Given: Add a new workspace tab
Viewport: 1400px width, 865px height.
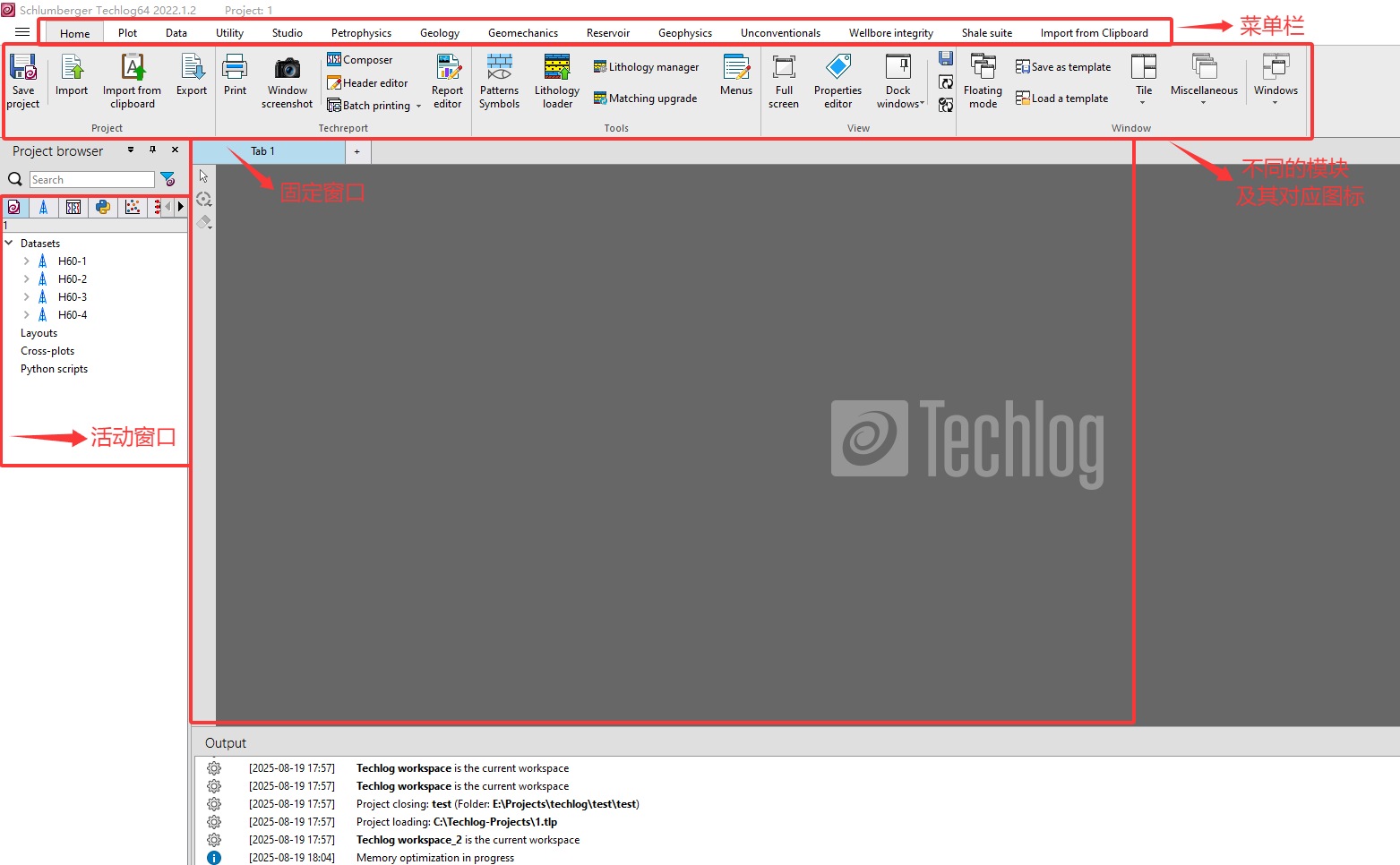Looking at the screenshot, I should (x=357, y=151).
